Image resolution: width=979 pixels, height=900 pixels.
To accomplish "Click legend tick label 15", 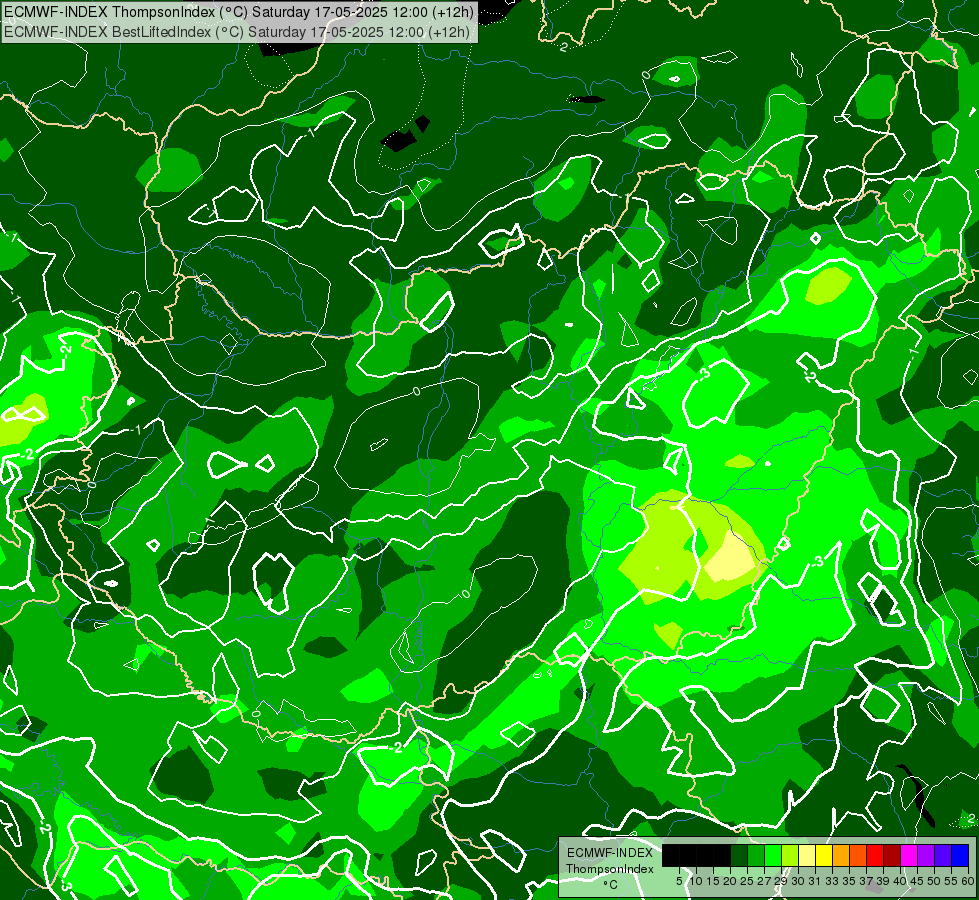I will click(x=714, y=881).
